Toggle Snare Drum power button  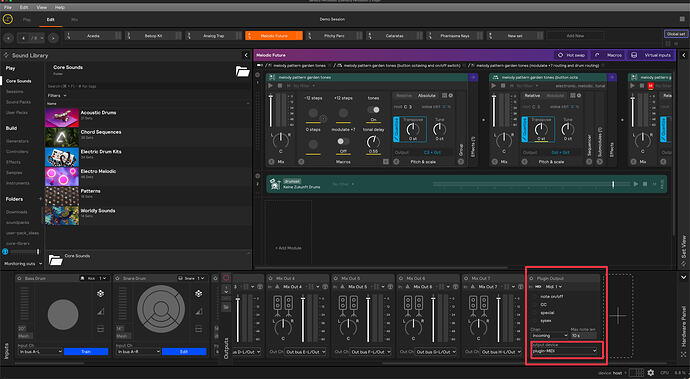coord(117,279)
